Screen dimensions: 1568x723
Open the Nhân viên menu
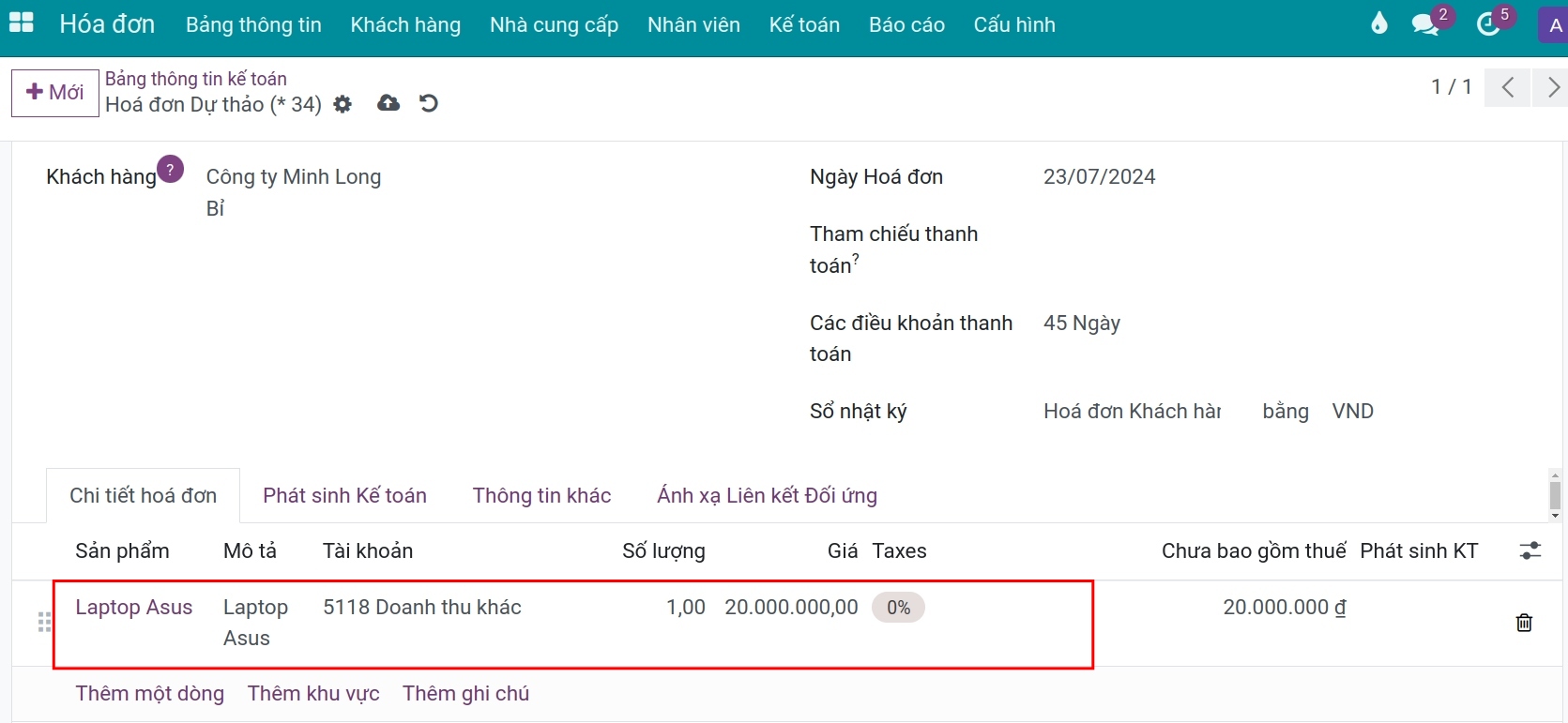click(x=693, y=25)
